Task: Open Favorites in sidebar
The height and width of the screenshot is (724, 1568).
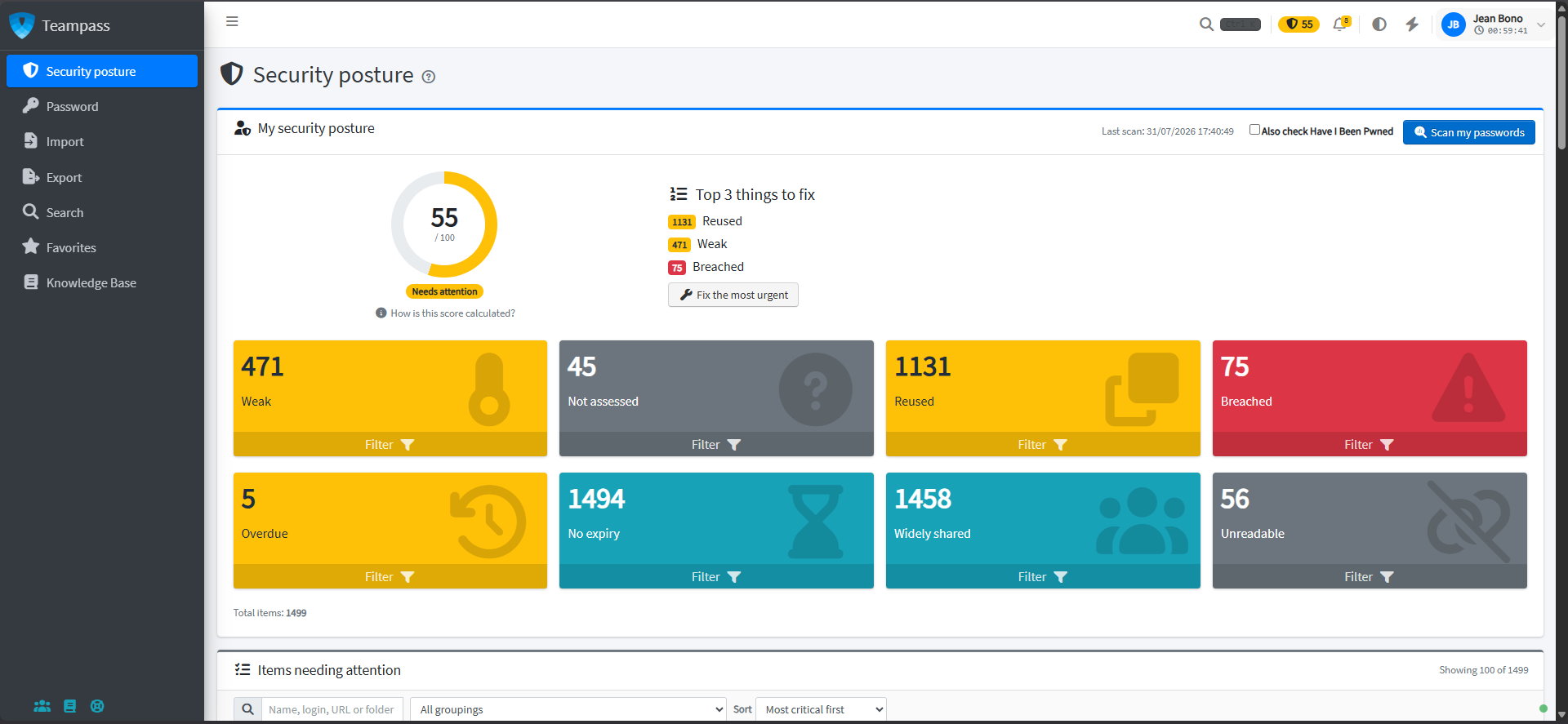Action: point(102,247)
